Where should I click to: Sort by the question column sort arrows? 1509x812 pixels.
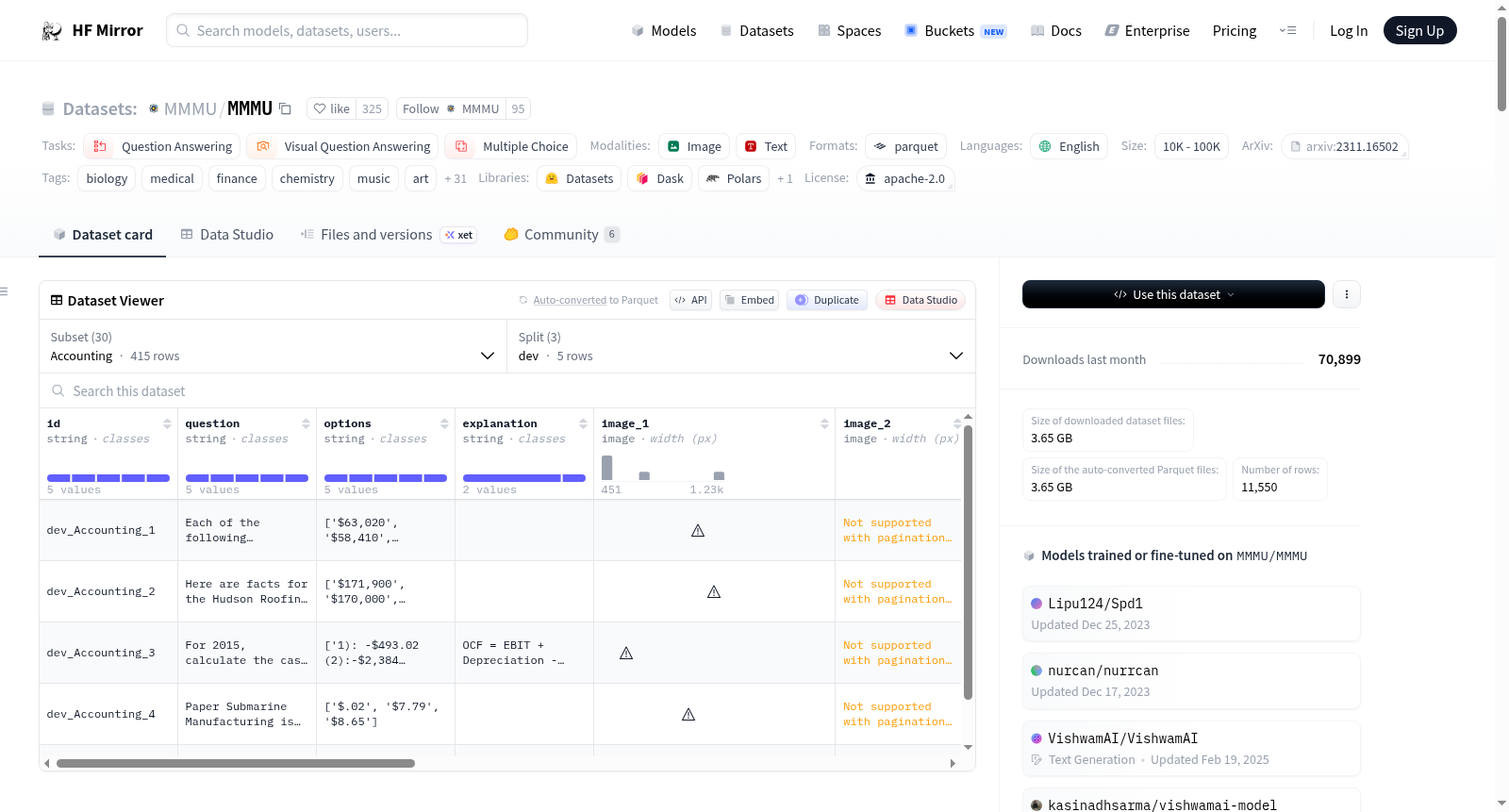pos(306,423)
